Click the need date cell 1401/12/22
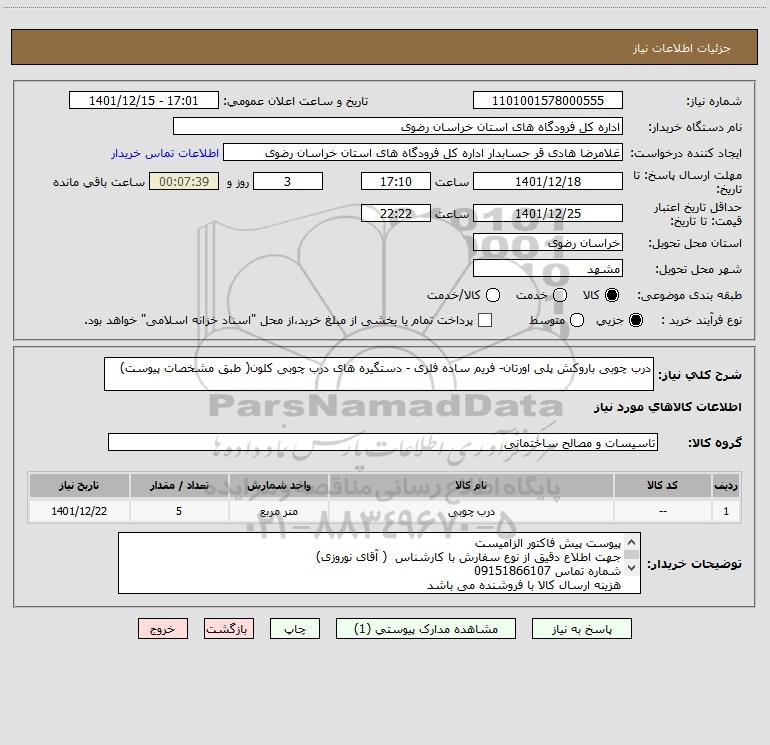Viewport: 770px width, 745px height. tap(79, 511)
